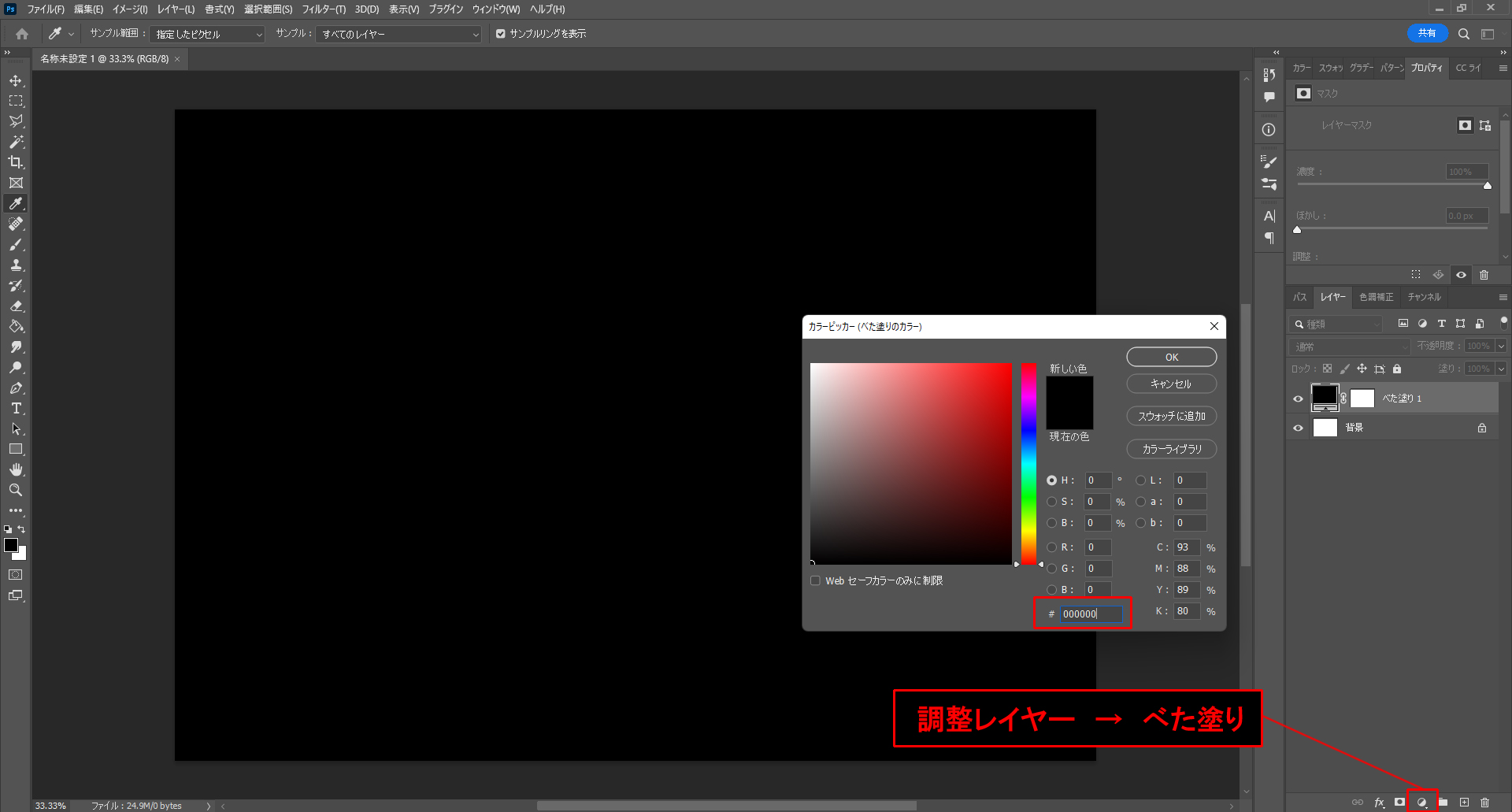Click the delete layer trash icon
1512x812 pixels.
point(1485,803)
